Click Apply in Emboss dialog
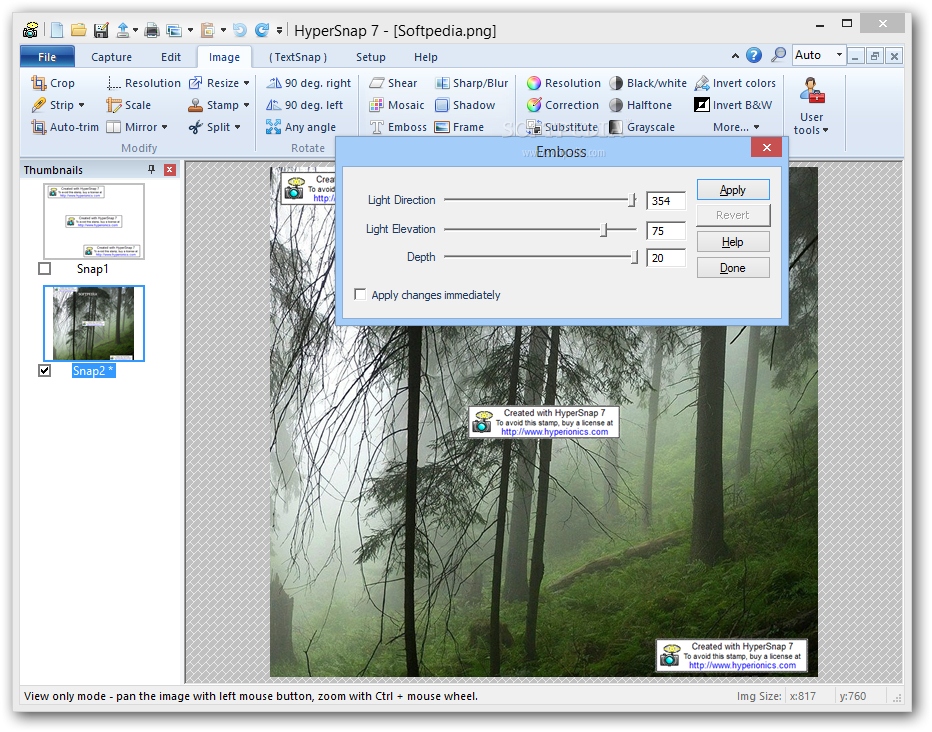 tap(733, 190)
